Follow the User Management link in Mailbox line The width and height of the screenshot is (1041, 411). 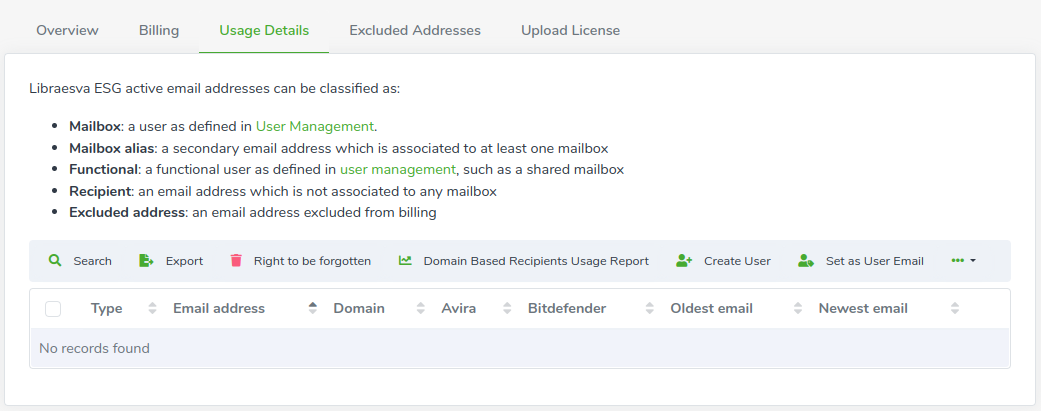point(315,126)
